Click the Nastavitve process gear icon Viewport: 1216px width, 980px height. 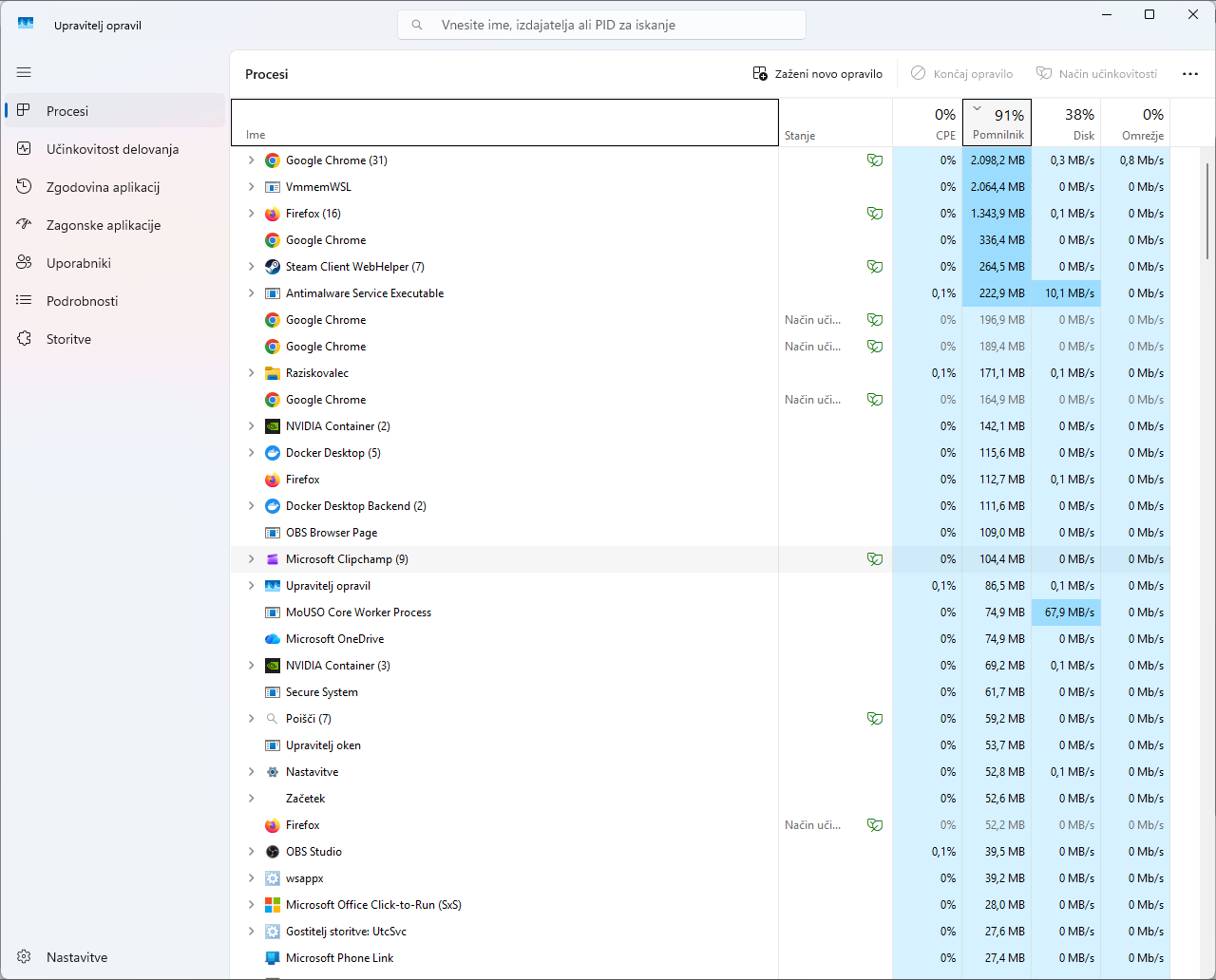[273, 772]
